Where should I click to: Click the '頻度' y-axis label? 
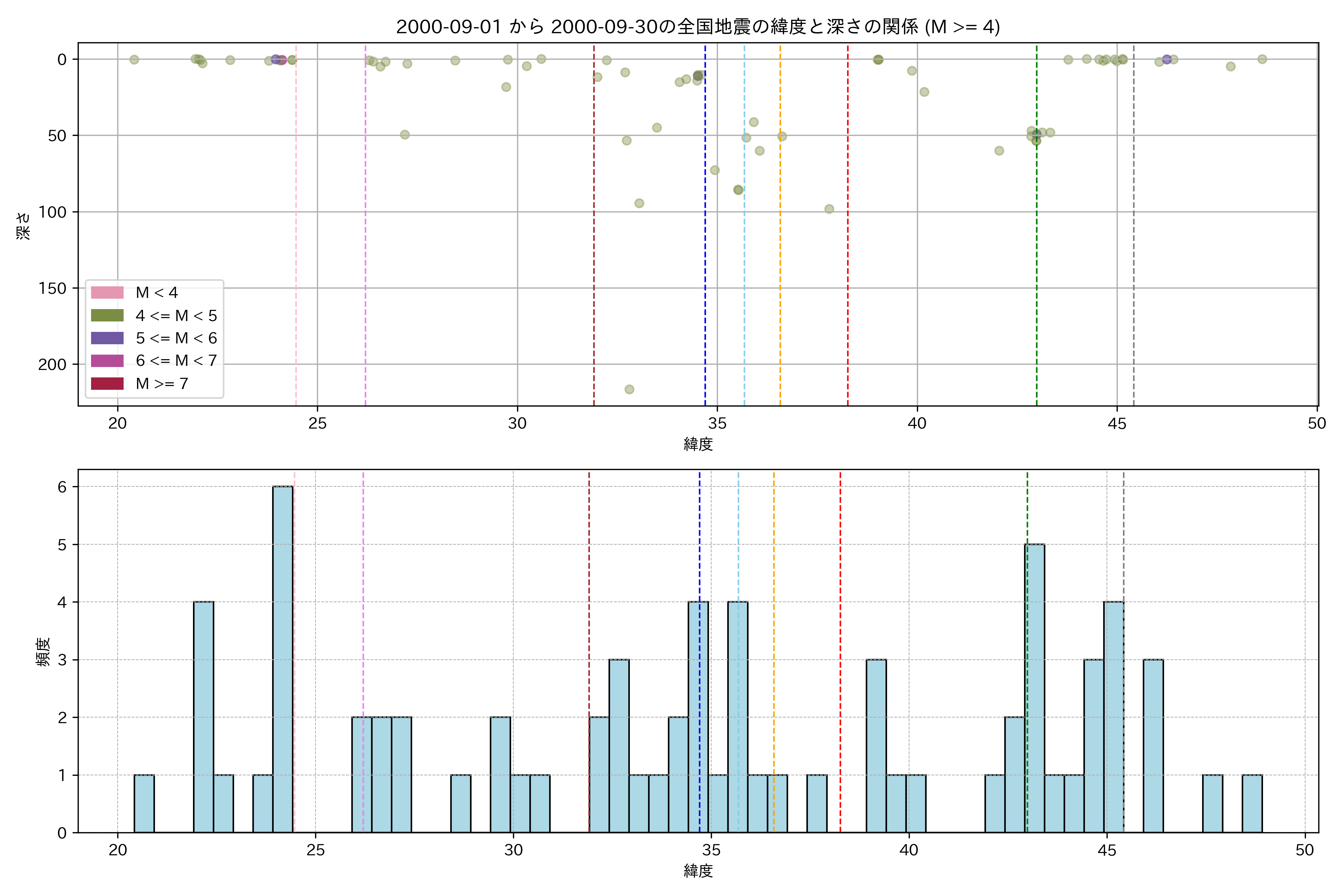tap(43, 651)
